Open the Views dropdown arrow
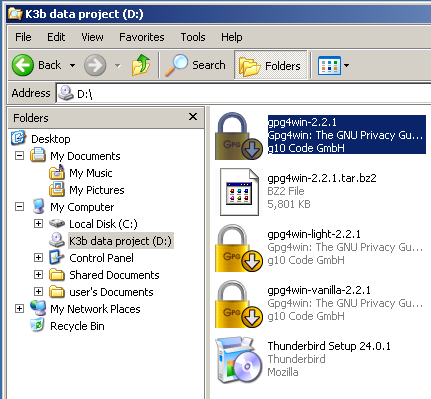 (x=346, y=65)
